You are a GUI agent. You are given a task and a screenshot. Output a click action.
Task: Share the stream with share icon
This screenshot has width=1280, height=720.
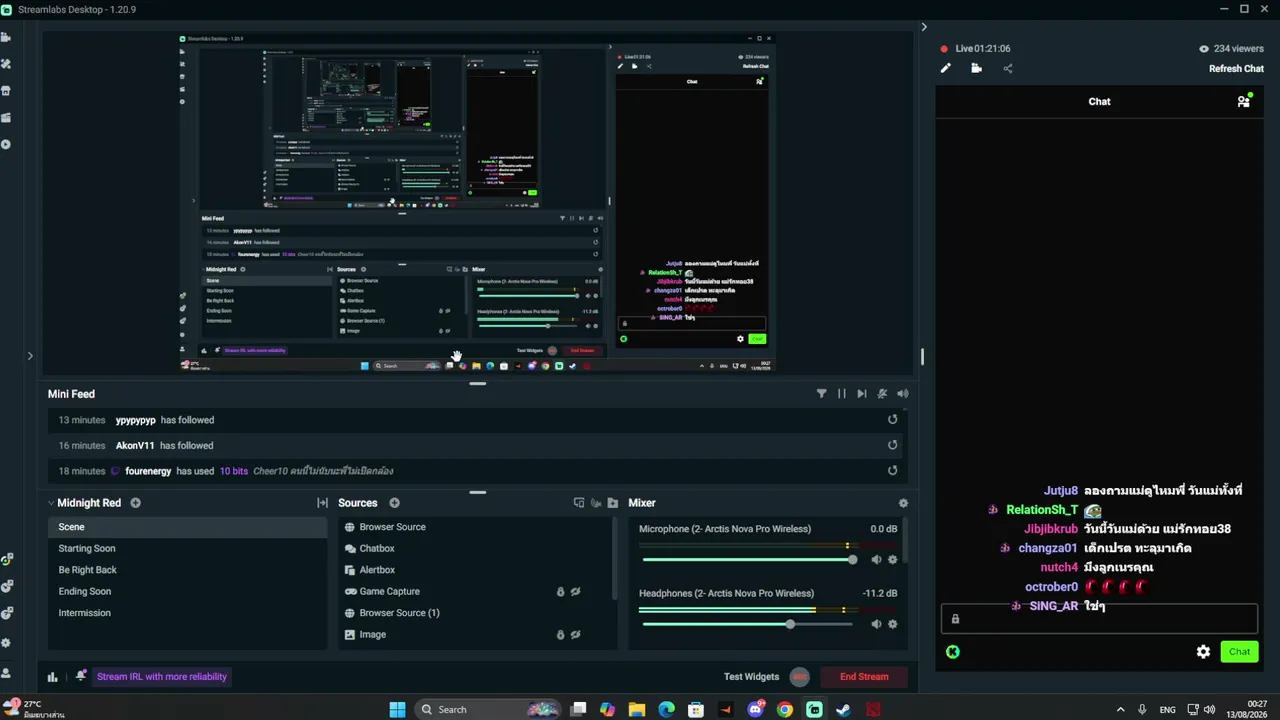coord(1007,68)
